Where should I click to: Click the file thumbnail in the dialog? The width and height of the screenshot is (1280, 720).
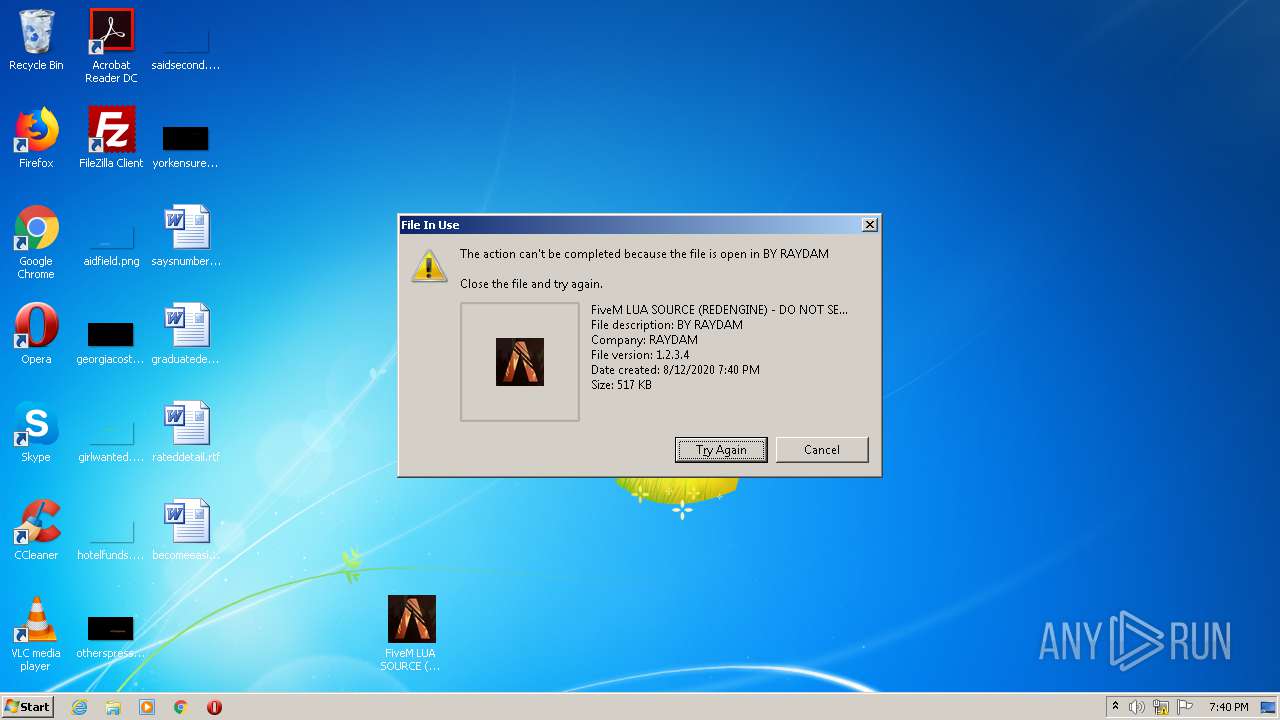tap(520, 362)
